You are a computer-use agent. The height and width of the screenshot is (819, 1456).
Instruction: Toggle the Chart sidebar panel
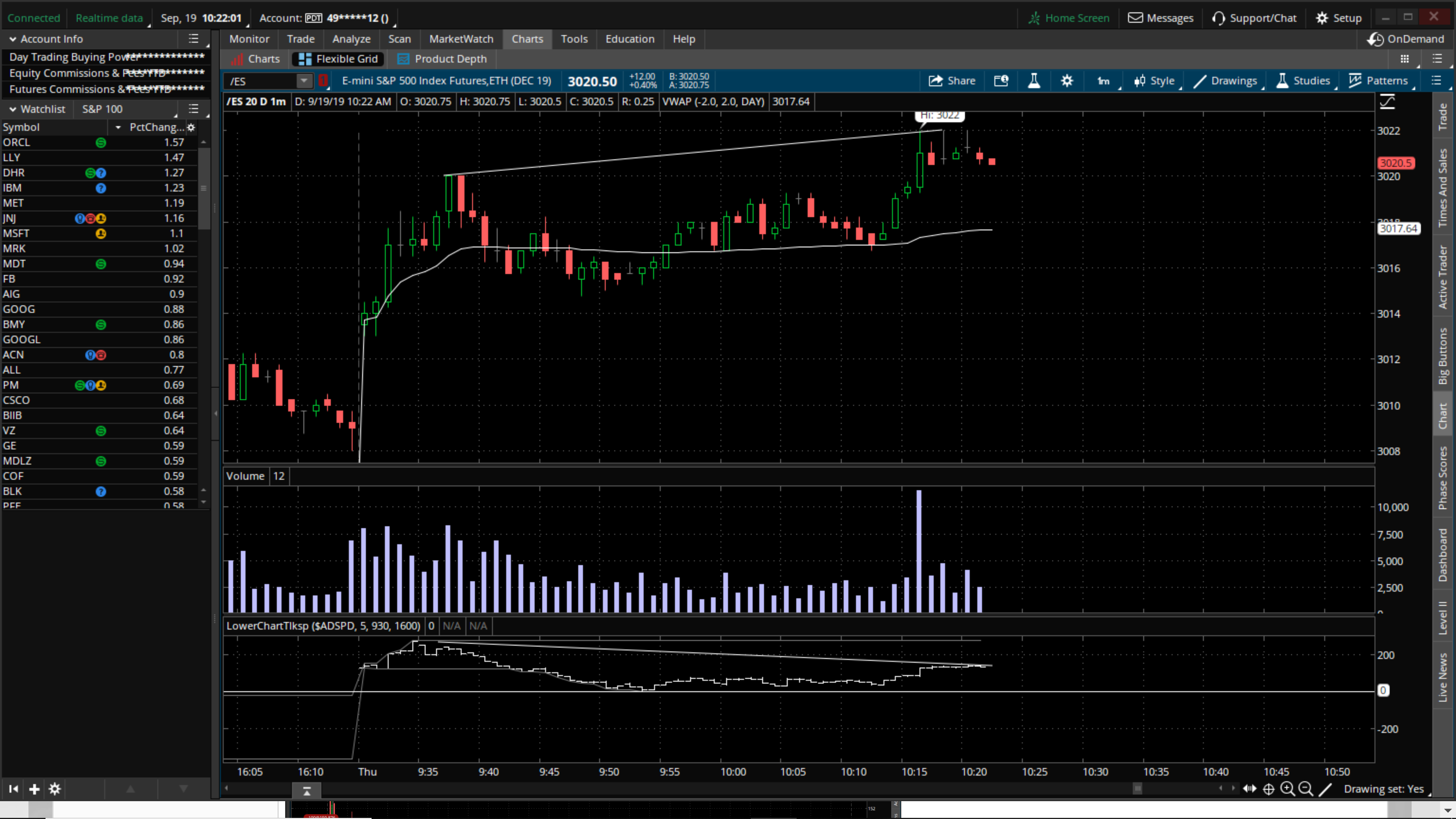(1443, 416)
